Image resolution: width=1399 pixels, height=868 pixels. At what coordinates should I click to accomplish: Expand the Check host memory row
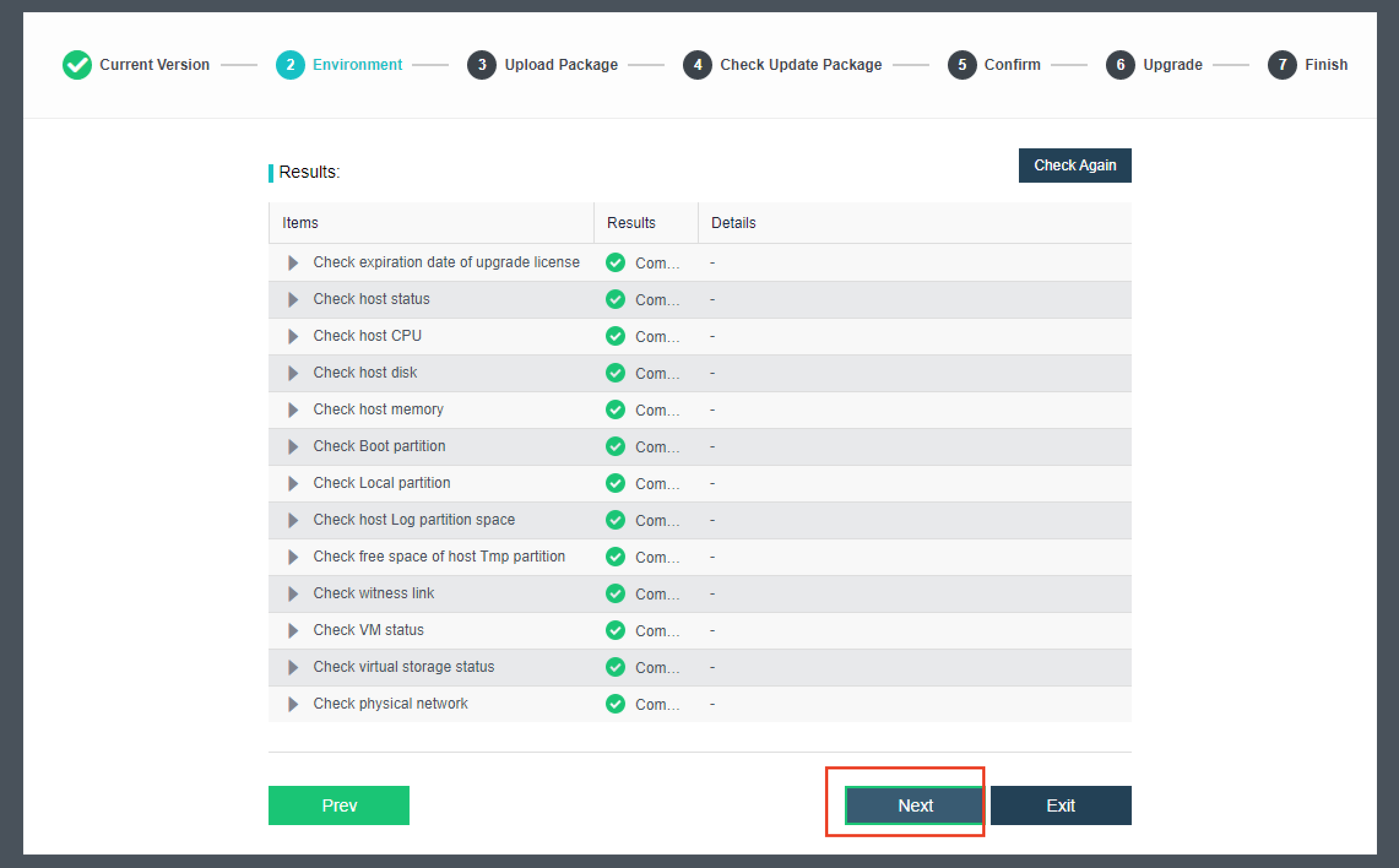pyautogui.click(x=293, y=410)
